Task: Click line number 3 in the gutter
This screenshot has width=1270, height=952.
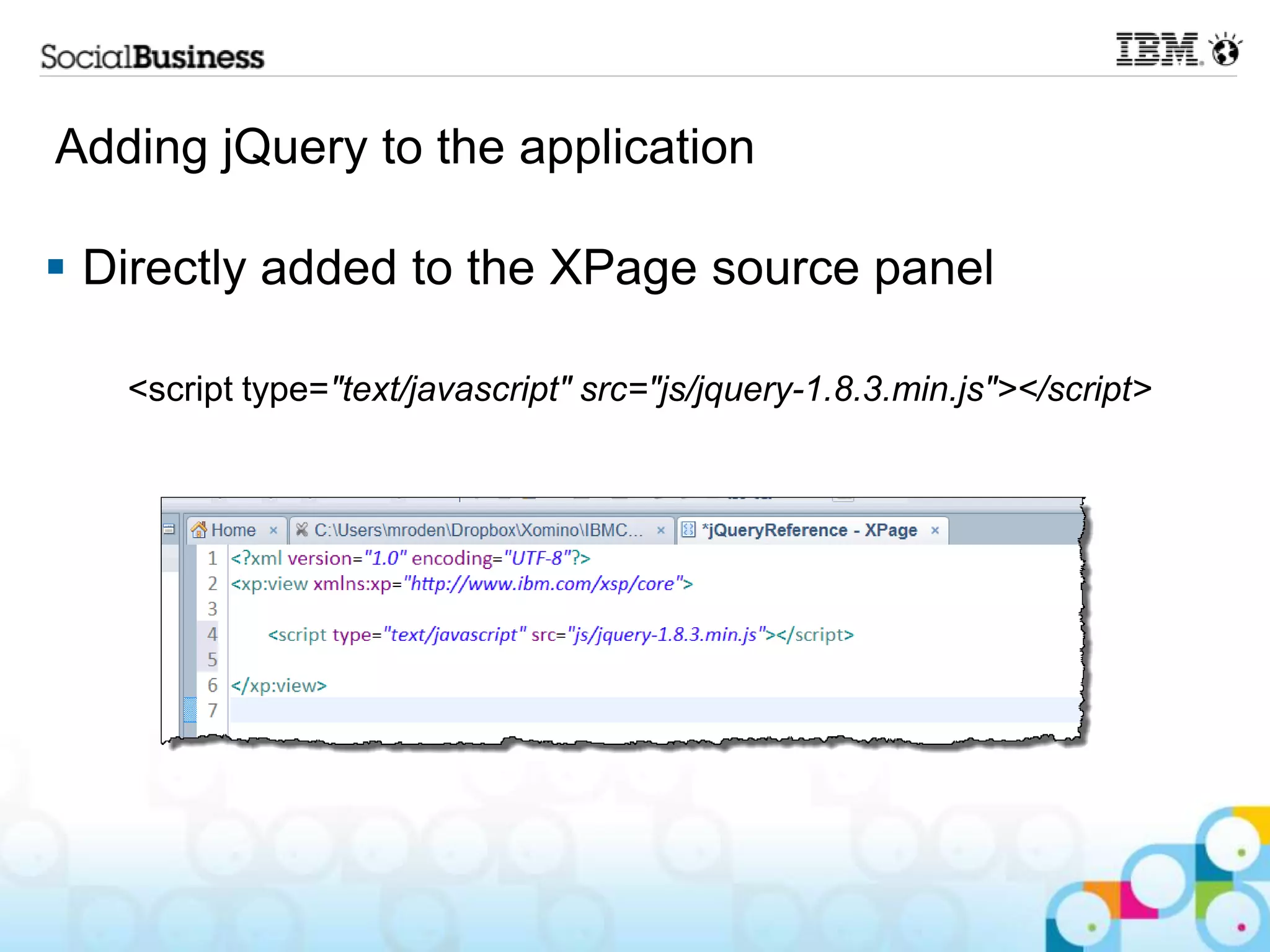Action: (212, 609)
